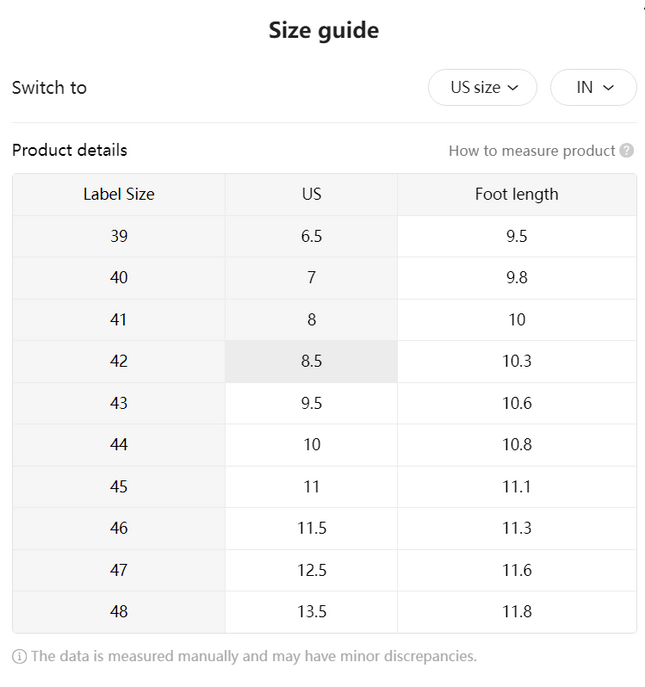Viewport: 645px width, 687px height.
Task: Click the Size guide heading
Action: click(324, 30)
